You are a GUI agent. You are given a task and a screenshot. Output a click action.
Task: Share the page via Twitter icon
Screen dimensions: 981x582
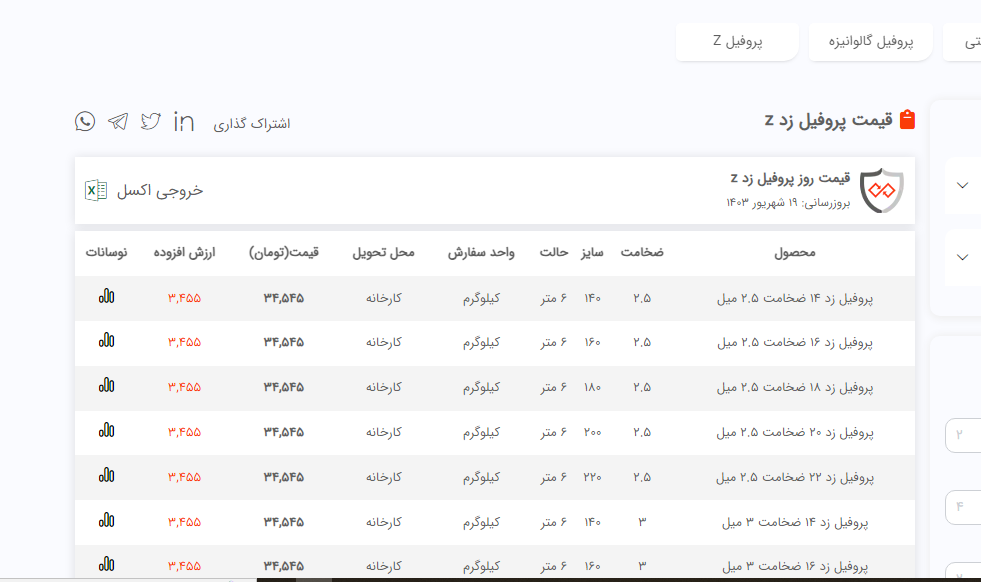coord(151,122)
